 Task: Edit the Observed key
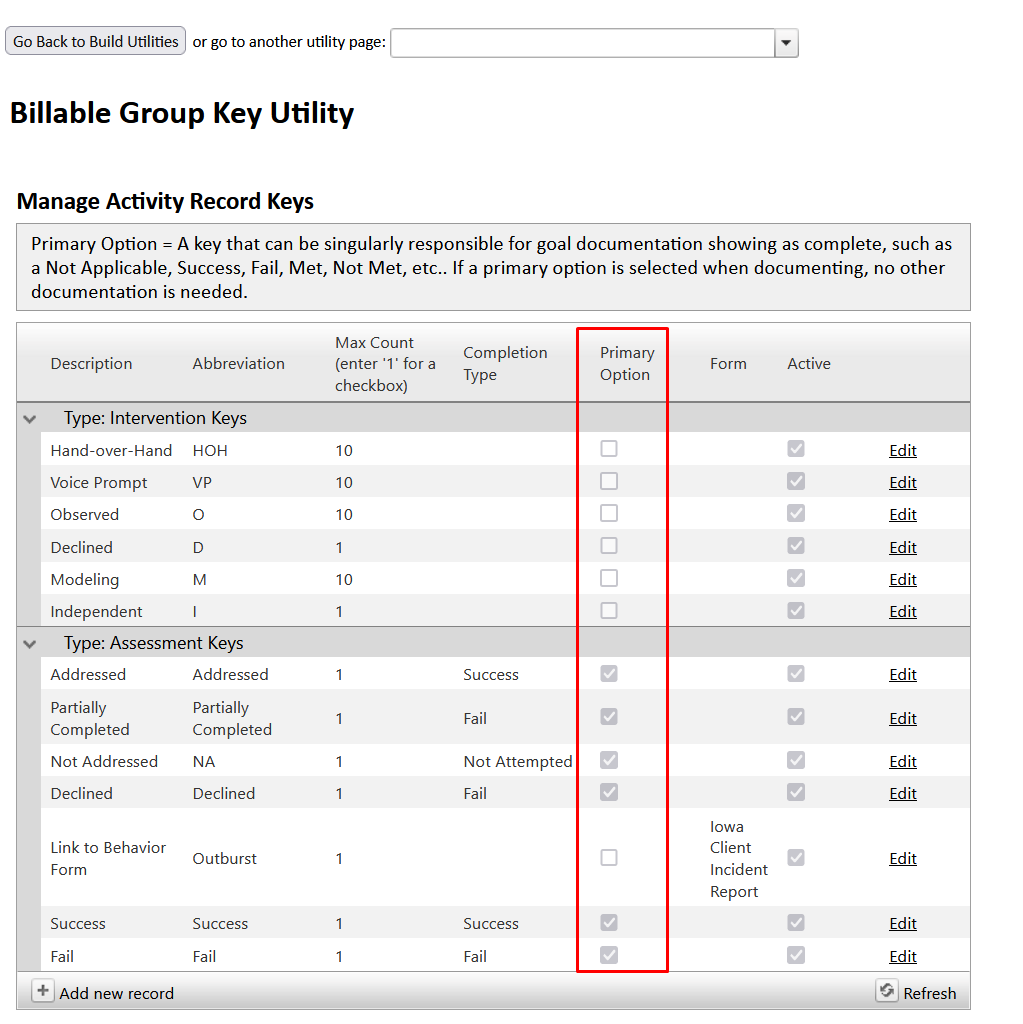pyautogui.click(x=903, y=515)
